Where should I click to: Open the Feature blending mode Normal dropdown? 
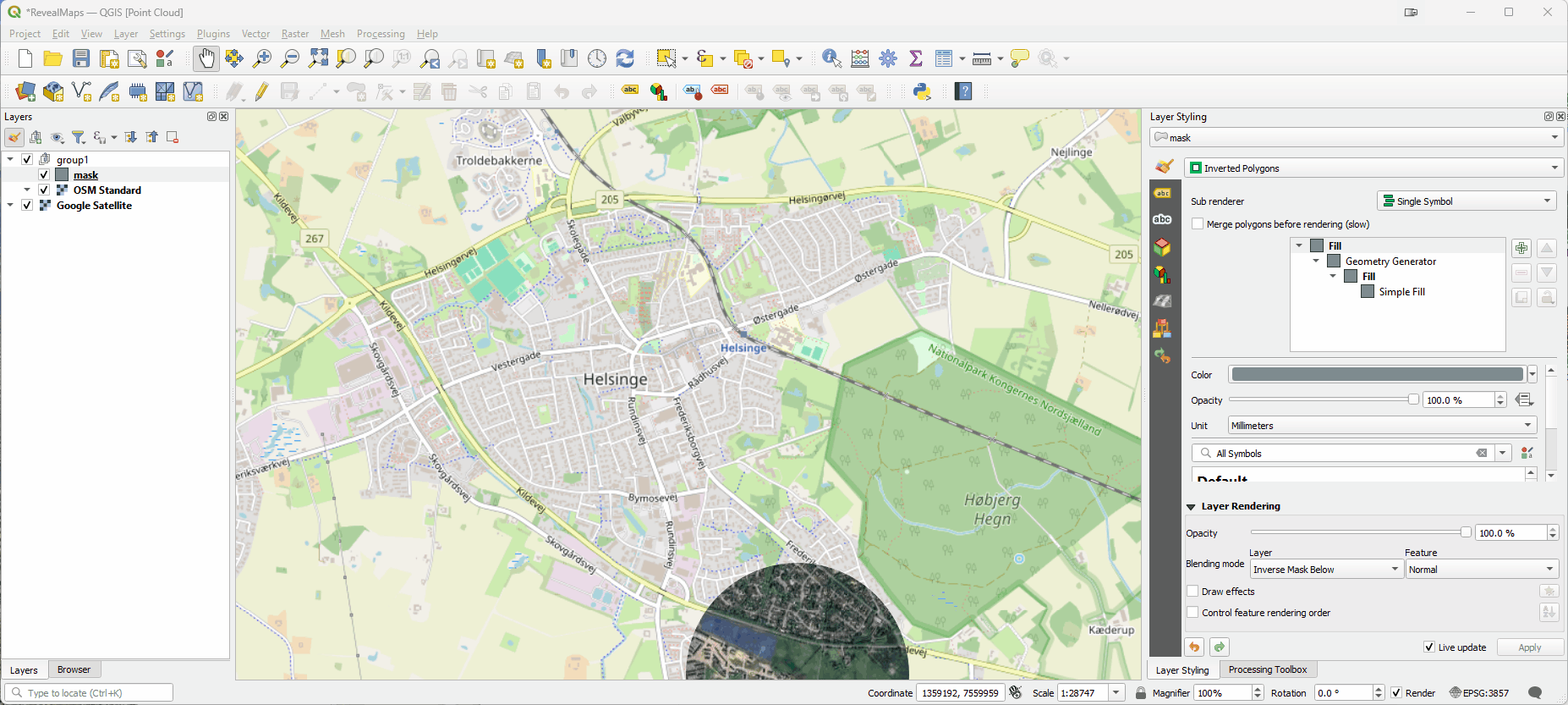[x=1482, y=570]
